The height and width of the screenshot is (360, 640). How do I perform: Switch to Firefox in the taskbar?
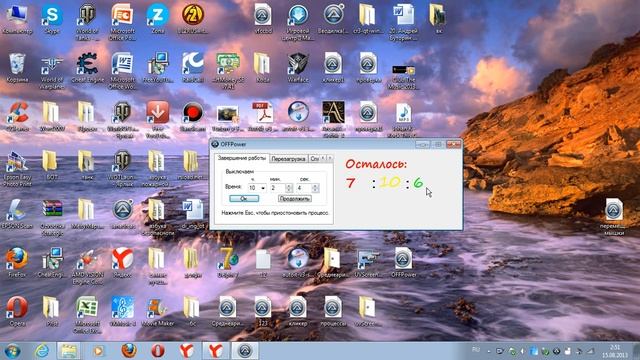pos(129,351)
